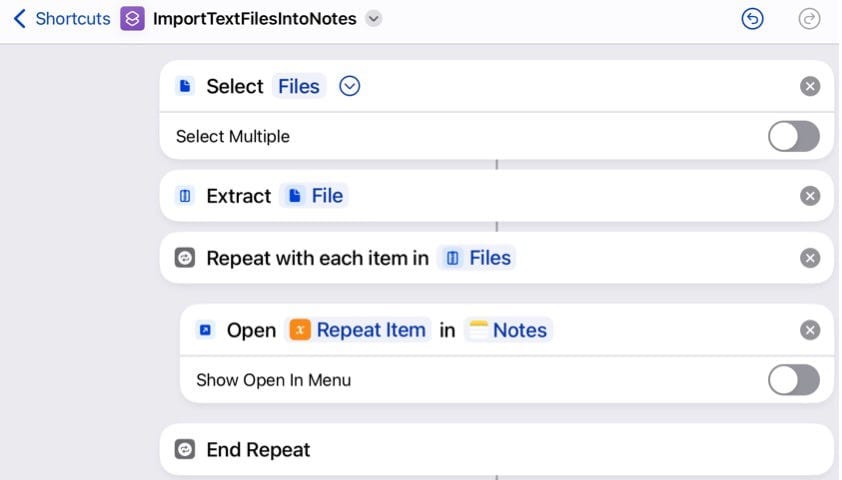
Task: Tap the End Repeat loop icon
Action: pos(185,449)
